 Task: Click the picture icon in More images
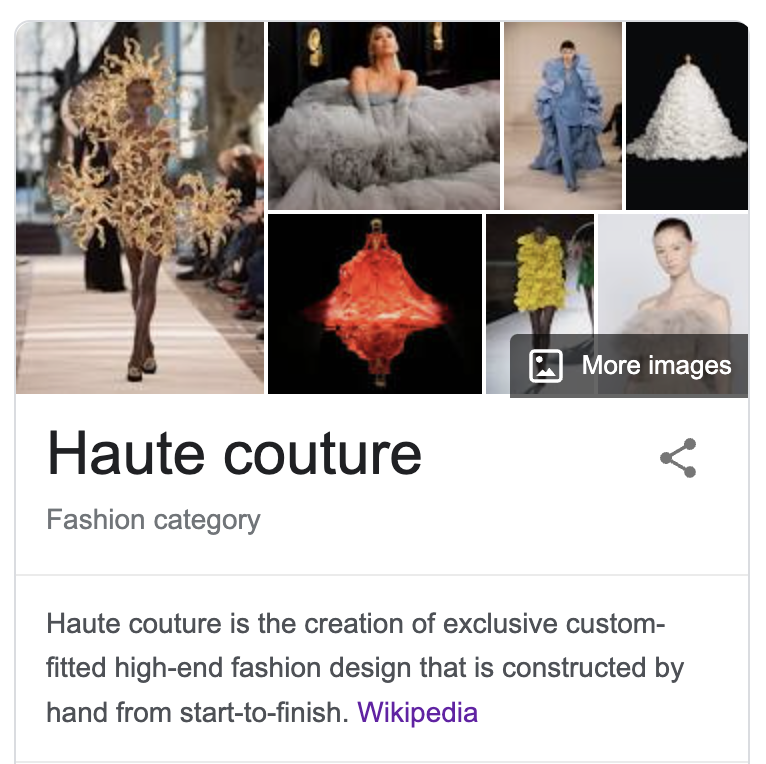pos(546,365)
